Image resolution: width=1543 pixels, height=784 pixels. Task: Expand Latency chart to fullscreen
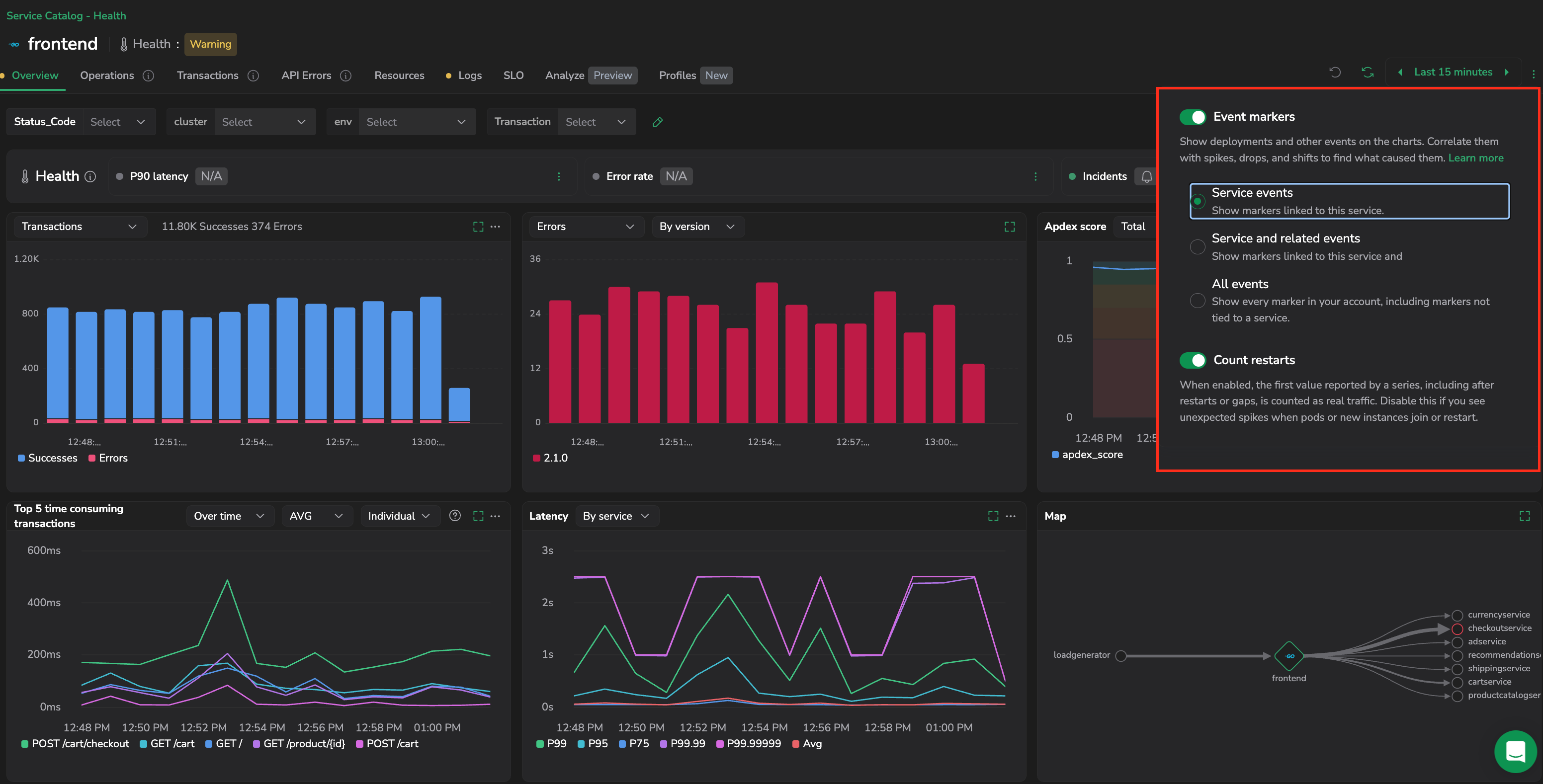point(993,516)
